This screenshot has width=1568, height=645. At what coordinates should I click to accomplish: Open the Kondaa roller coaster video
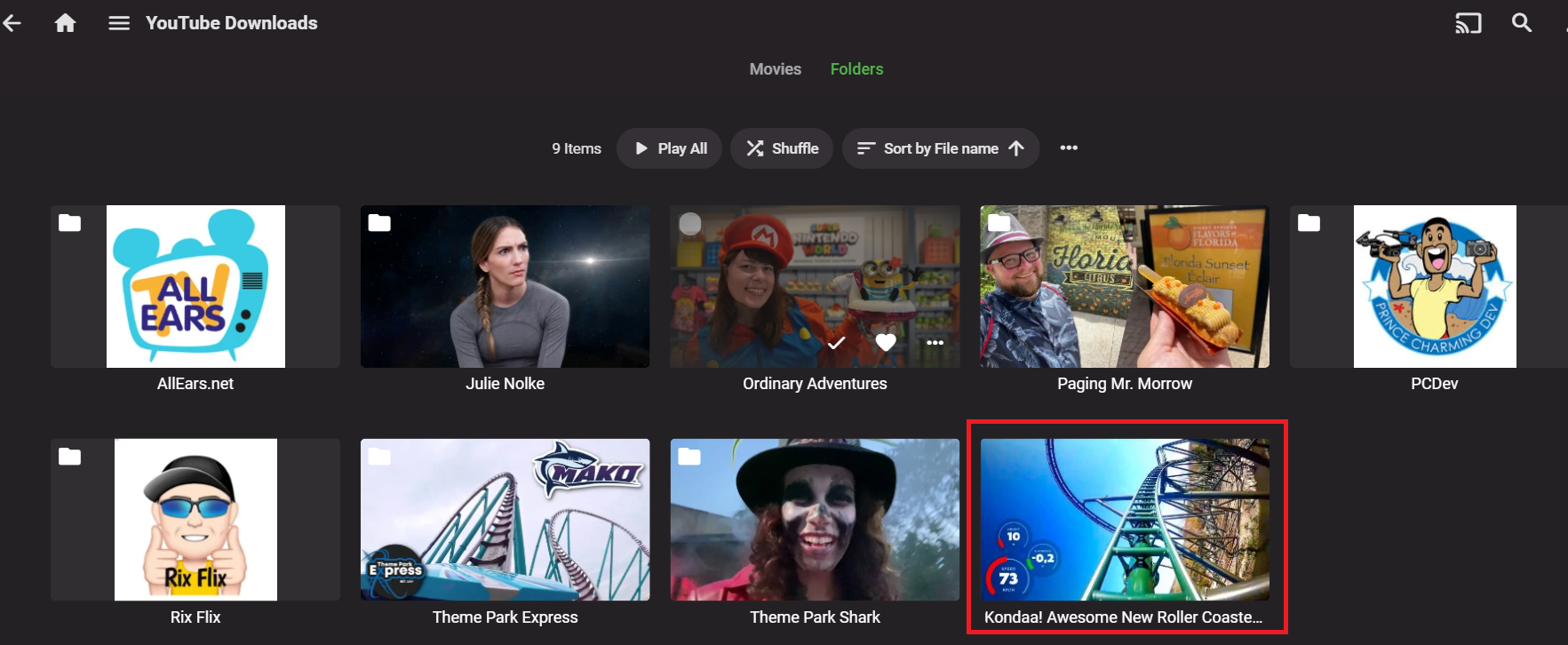(x=1125, y=520)
